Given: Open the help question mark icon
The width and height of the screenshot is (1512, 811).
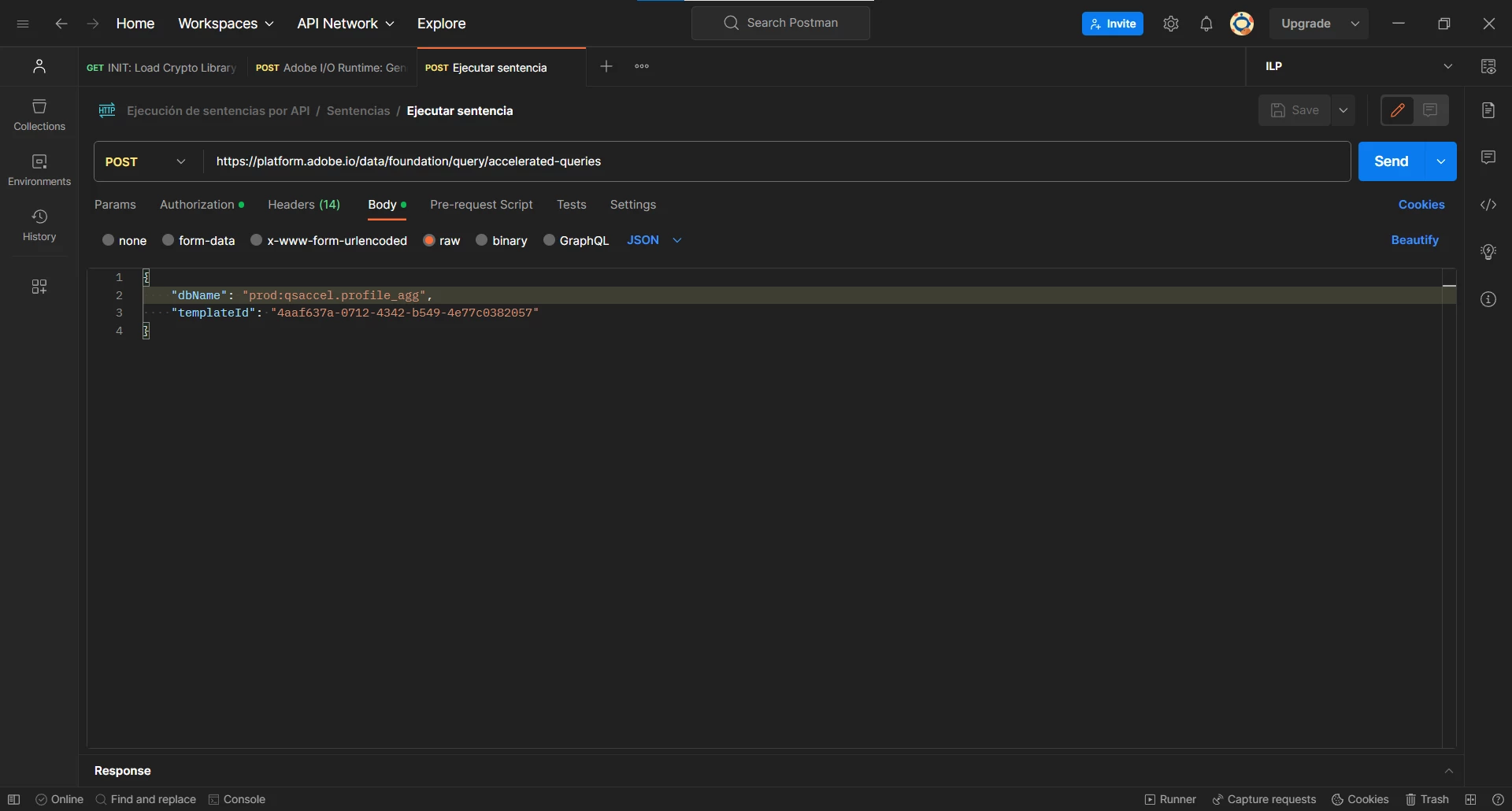Looking at the screenshot, I should click(1498, 799).
